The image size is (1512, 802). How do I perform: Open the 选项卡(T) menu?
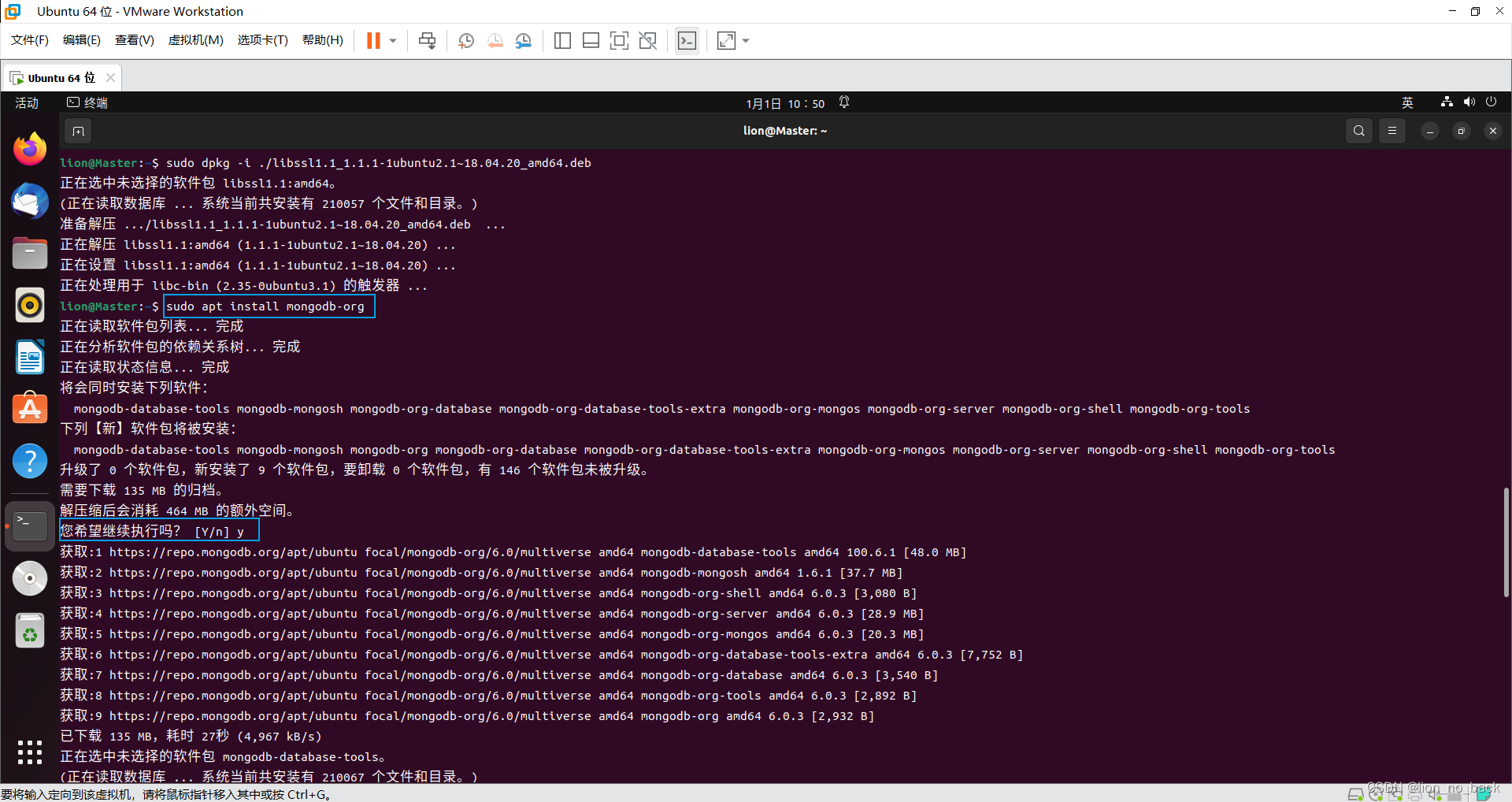[x=263, y=40]
